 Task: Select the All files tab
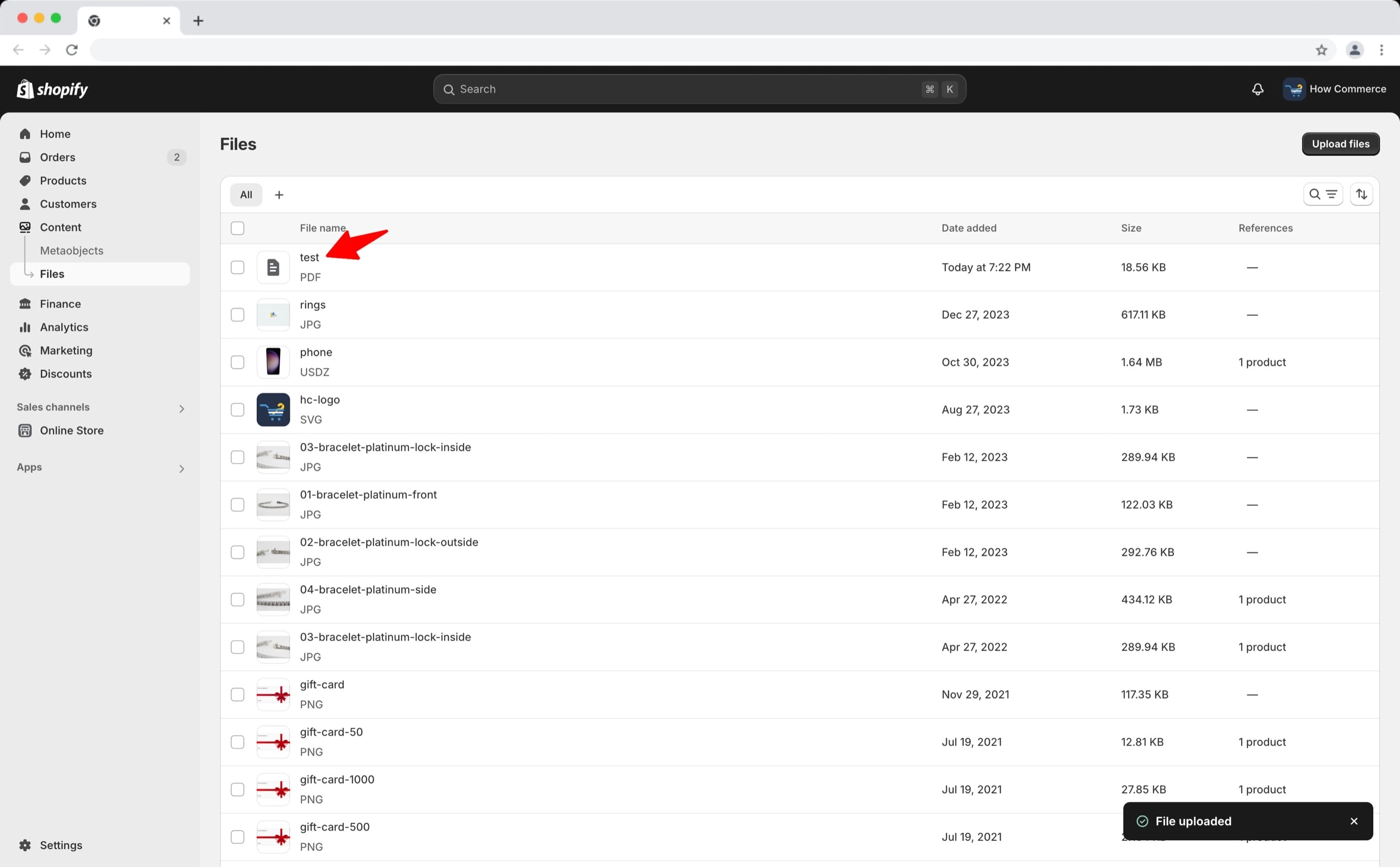click(246, 195)
